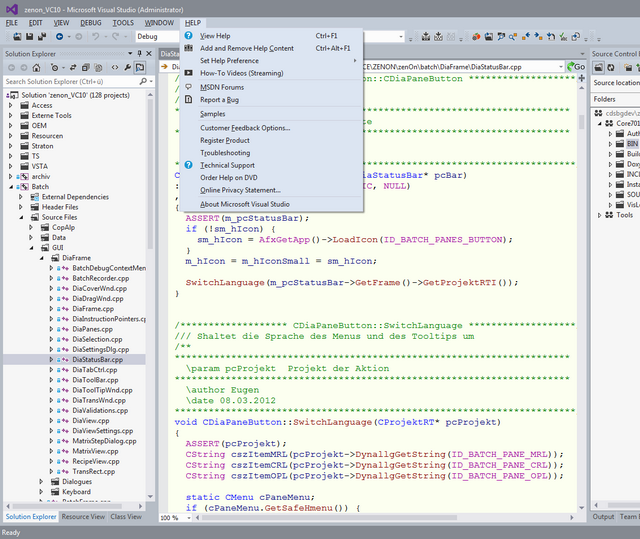The image size is (640, 539).
Task: Click the plus split icon above editor scrollbar
Action: coord(582,78)
